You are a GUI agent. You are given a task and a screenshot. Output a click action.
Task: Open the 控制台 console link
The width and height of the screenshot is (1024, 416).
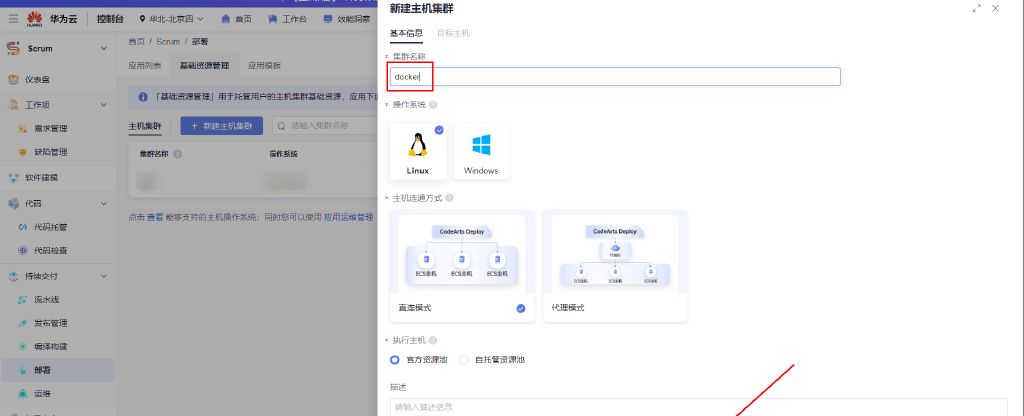110,19
